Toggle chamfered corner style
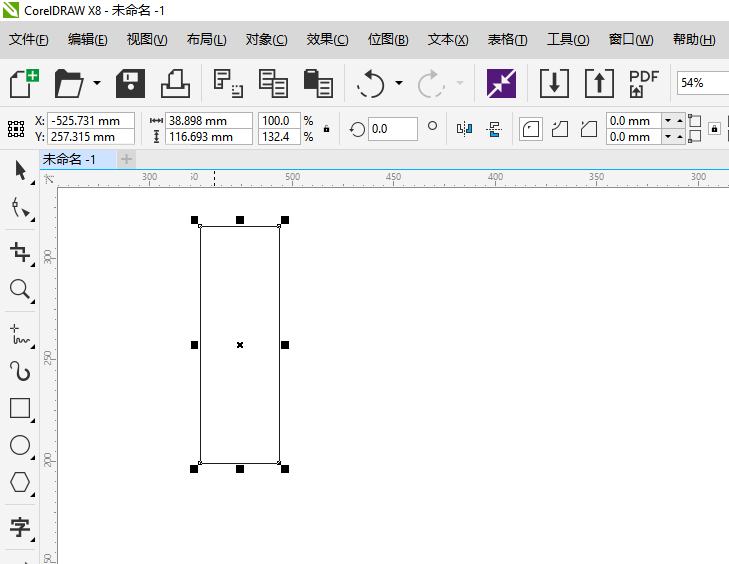Viewport: 729px width, 564px height. tap(588, 129)
